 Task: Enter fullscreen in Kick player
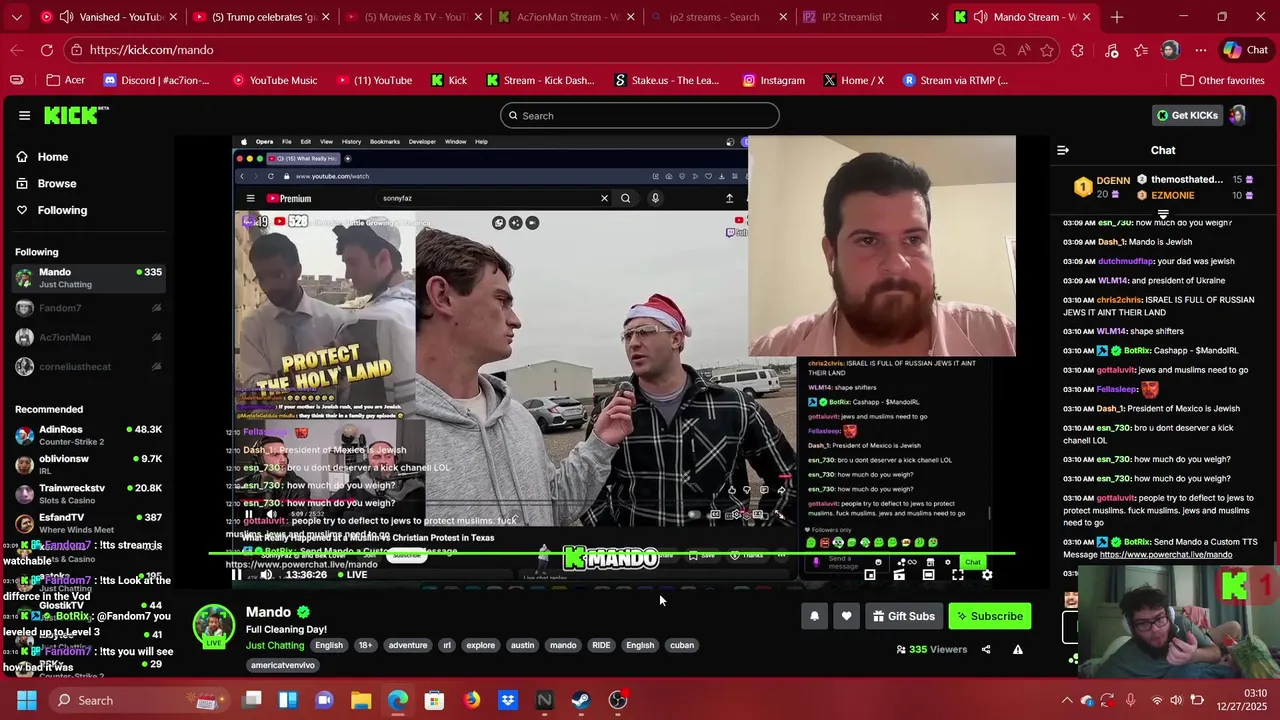pos(958,575)
